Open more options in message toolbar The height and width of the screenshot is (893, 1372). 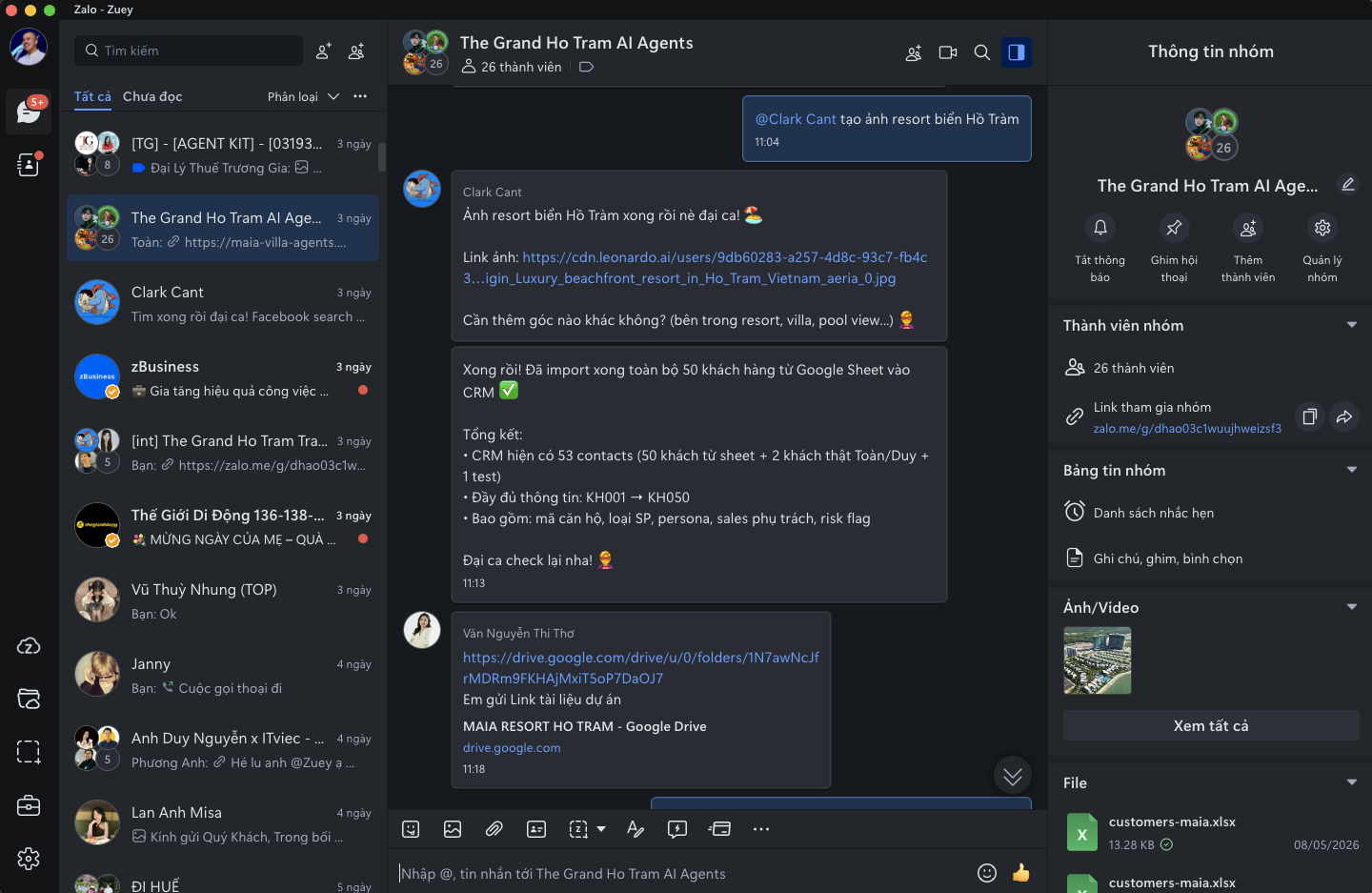761,829
